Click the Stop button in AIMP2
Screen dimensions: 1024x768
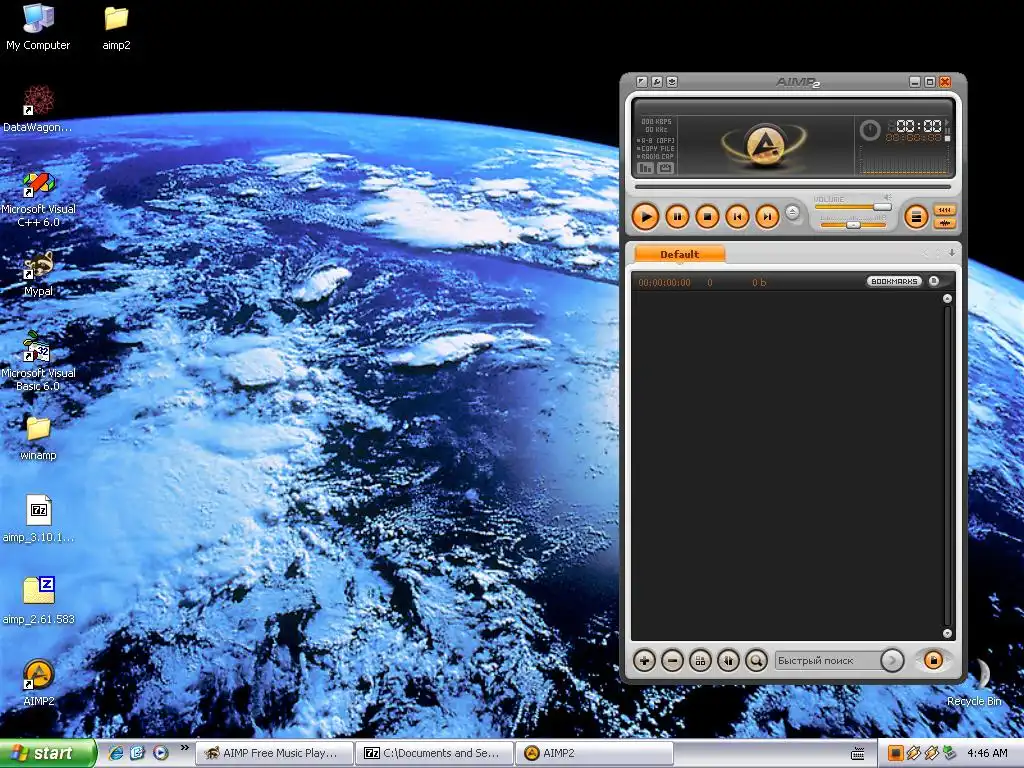(x=707, y=216)
